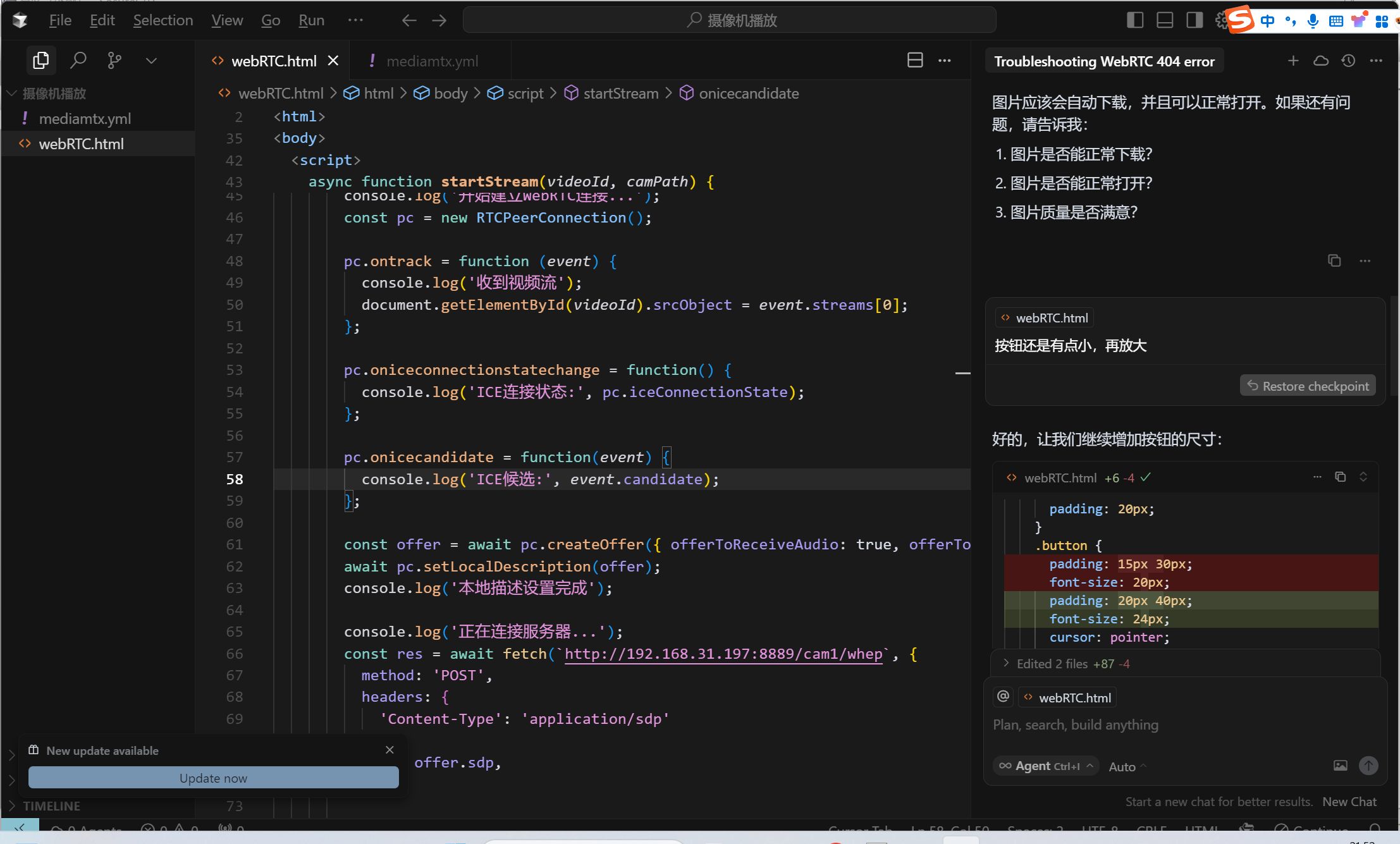Viewport: 1400px width, 844px height.
Task: Switch to the mediamtx.yml tab
Action: pyautogui.click(x=432, y=61)
